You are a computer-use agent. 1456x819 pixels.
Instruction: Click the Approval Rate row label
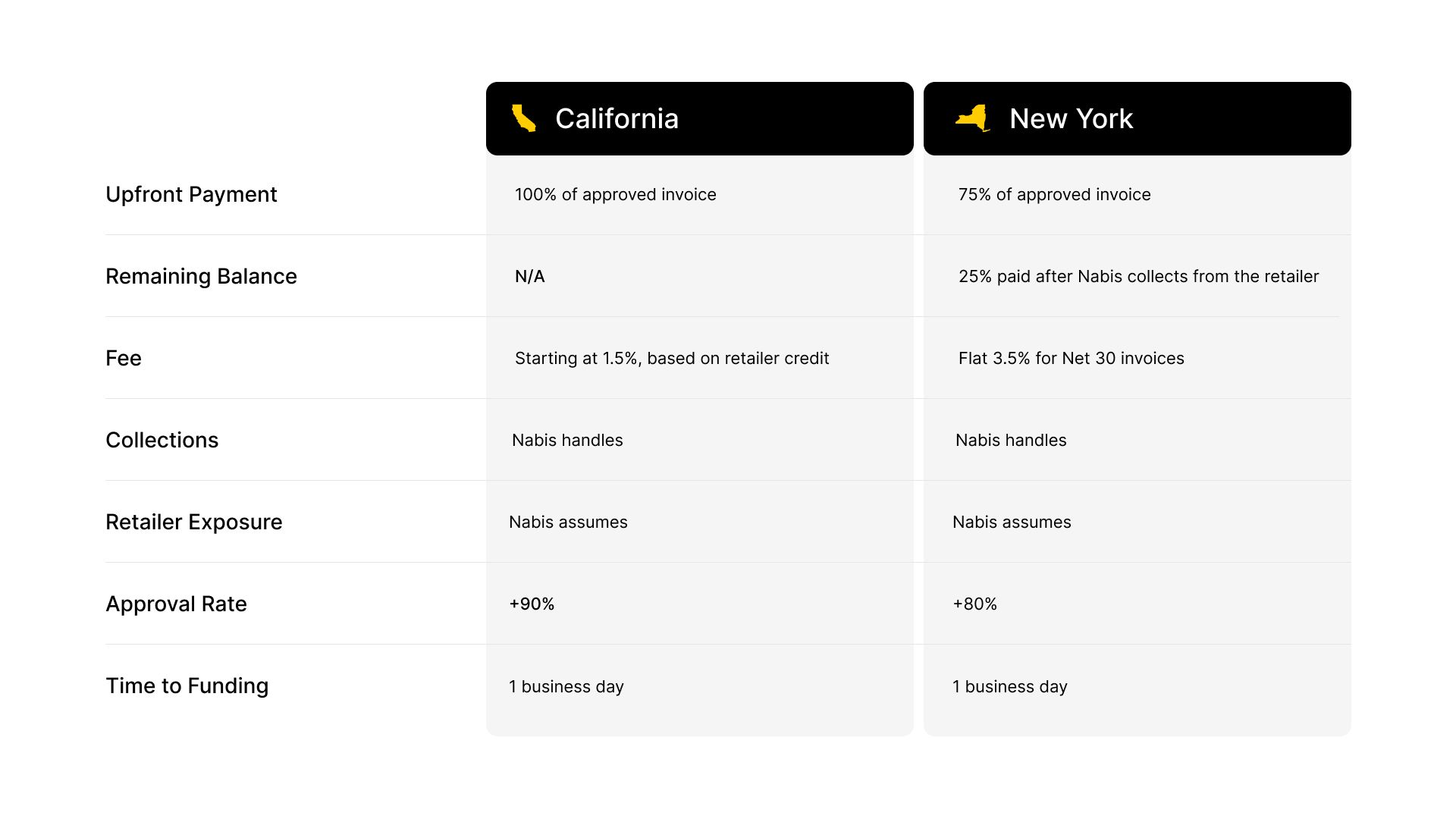click(x=176, y=604)
